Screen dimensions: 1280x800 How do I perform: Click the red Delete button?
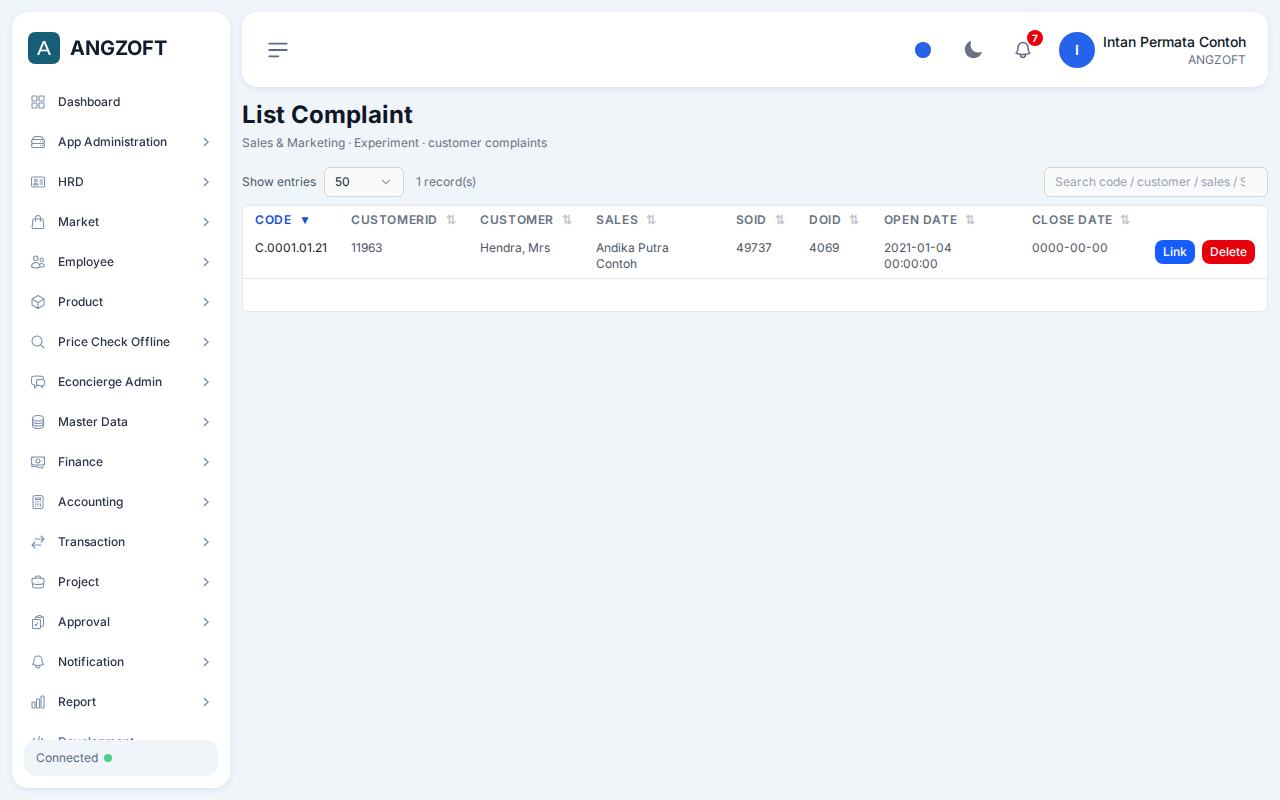tap(1228, 252)
